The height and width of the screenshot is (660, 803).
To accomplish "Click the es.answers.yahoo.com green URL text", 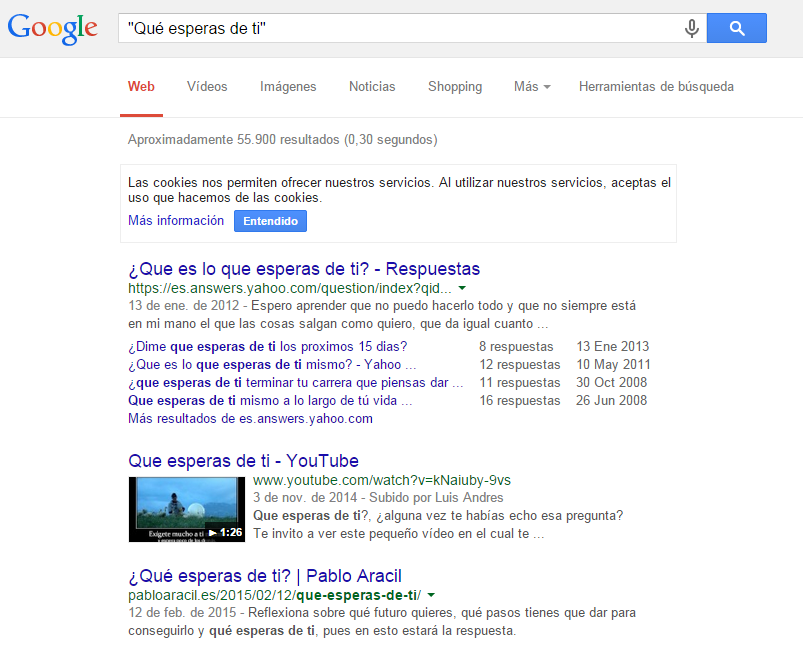I will pyautogui.click(x=290, y=288).
